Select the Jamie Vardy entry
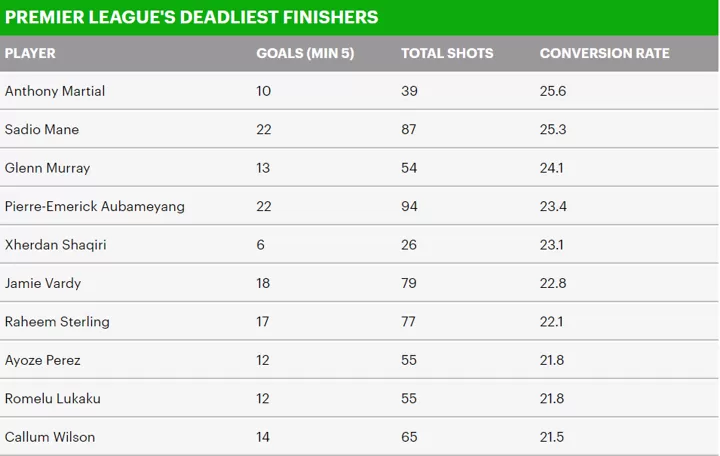This screenshot has height=456, width=720. tap(43, 283)
